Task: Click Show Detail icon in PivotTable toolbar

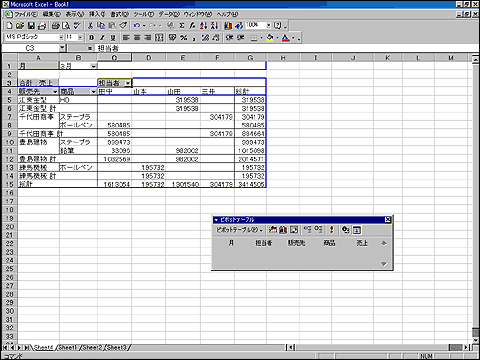Action: pyautogui.click(x=318, y=230)
